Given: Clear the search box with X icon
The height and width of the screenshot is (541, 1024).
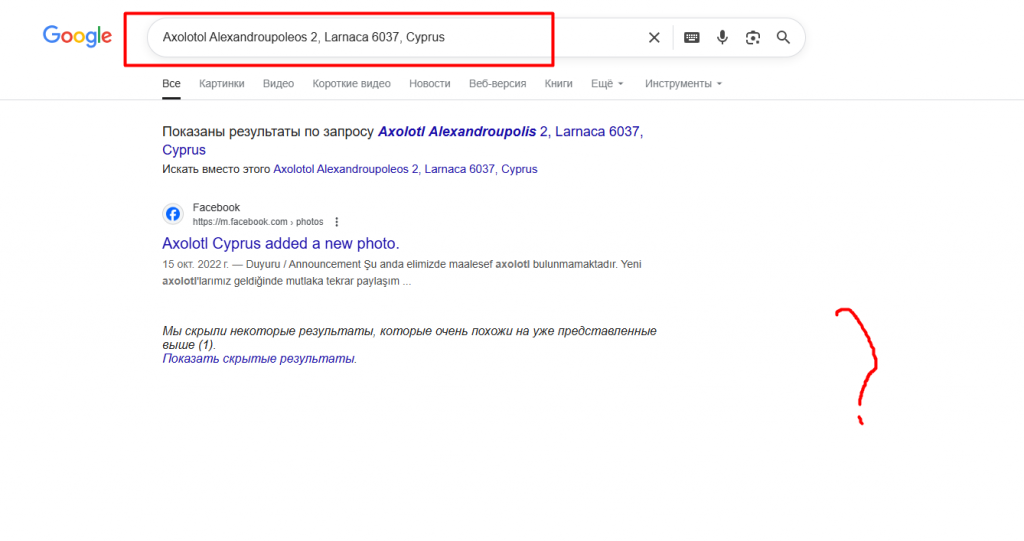Looking at the screenshot, I should tap(654, 38).
